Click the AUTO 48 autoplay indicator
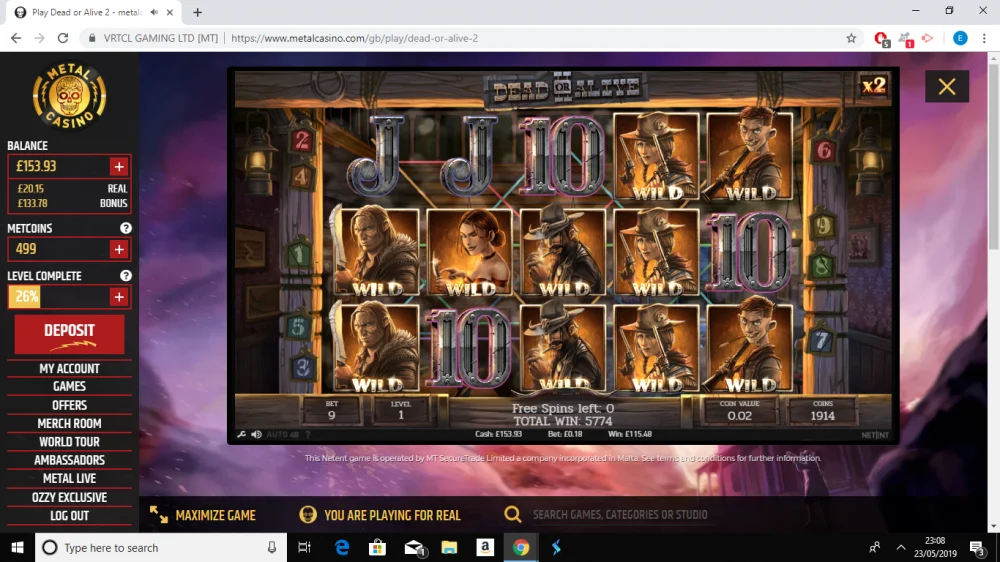This screenshot has width=1000, height=562. click(283, 434)
